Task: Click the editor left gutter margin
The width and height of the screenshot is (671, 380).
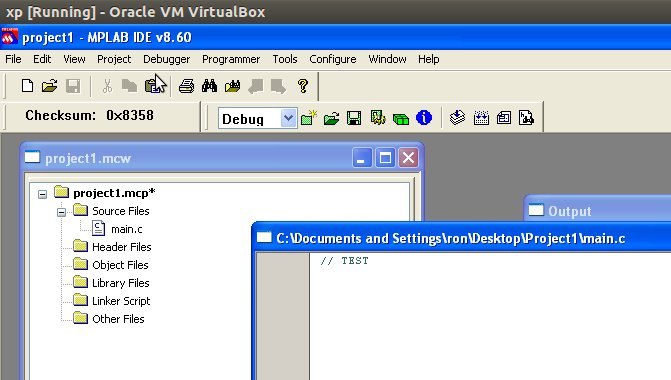Action: (x=282, y=317)
